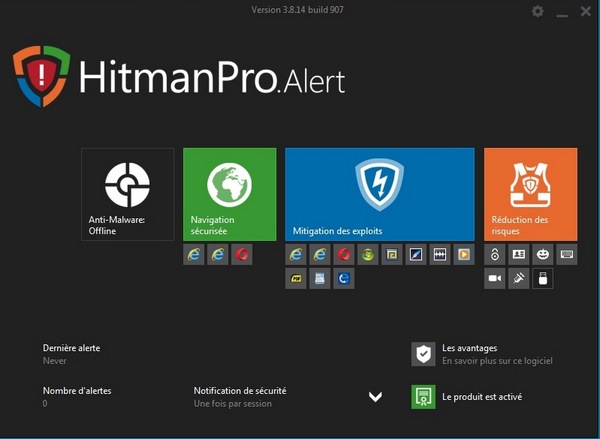Expand the Notification de sécurité chevron
This screenshot has height=439, width=600.
pyautogui.click(x=375, y=397)
